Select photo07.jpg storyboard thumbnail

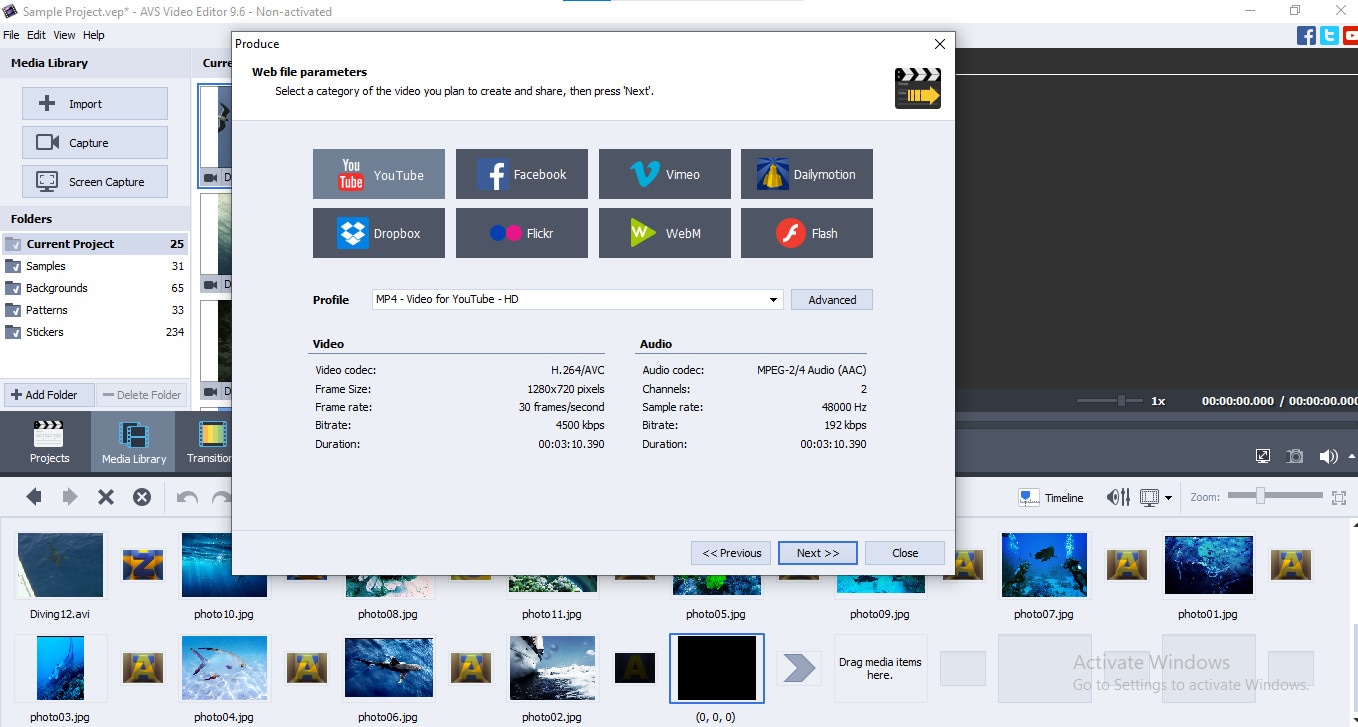click(1043, 566)
